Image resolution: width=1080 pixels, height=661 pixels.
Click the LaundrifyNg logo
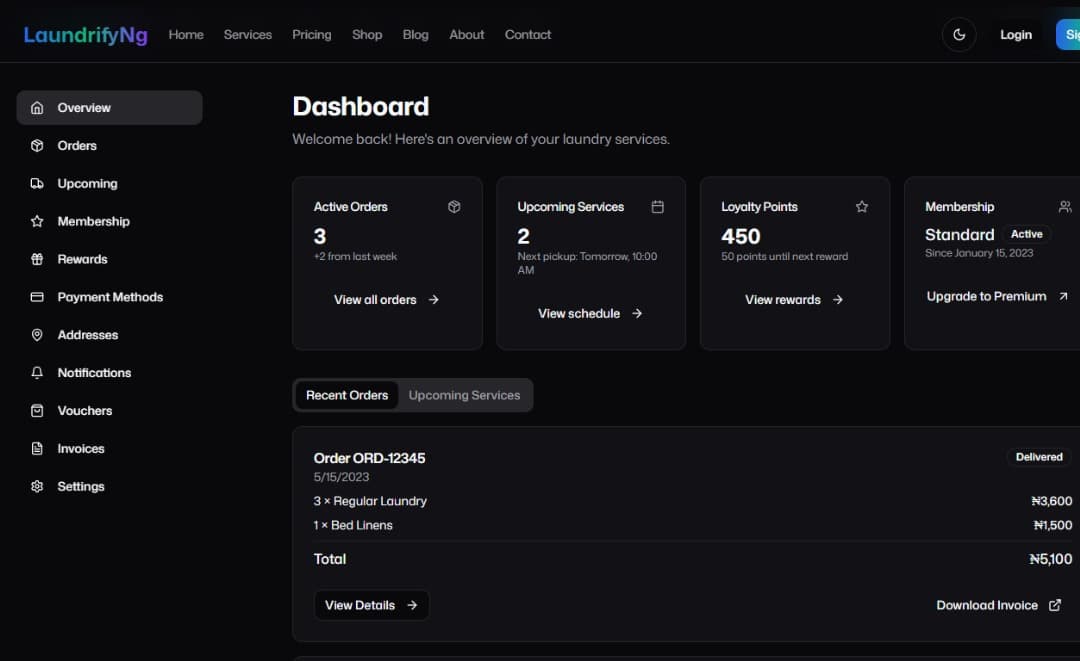click(85, 35)
